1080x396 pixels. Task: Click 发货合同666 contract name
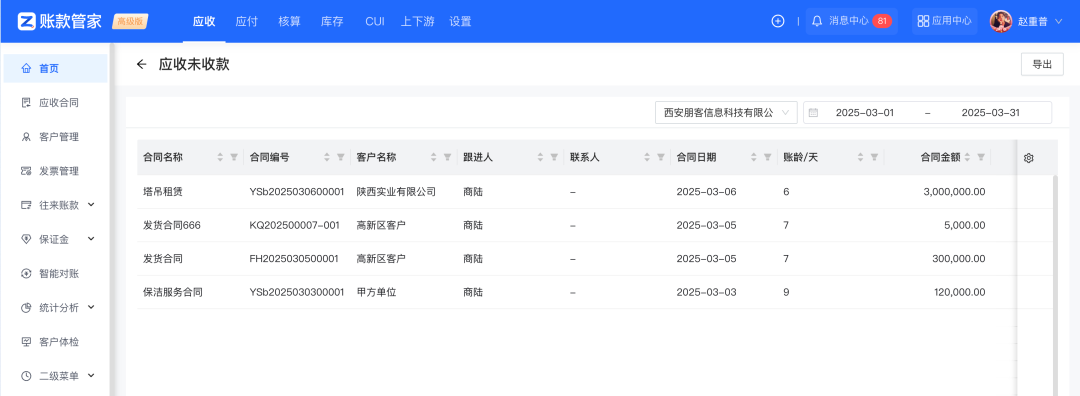pos(172,225)
